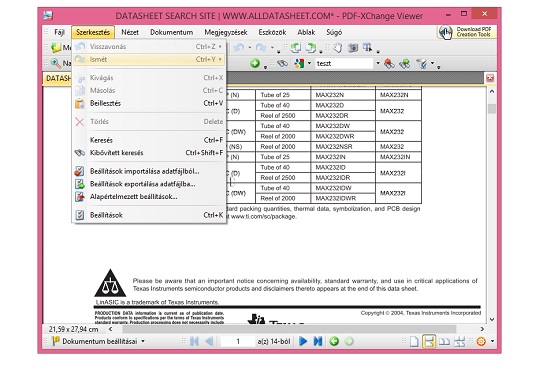Open the Súgó menu
The image size is (550, 368).
pyautogui.click(x=334, y=32)
